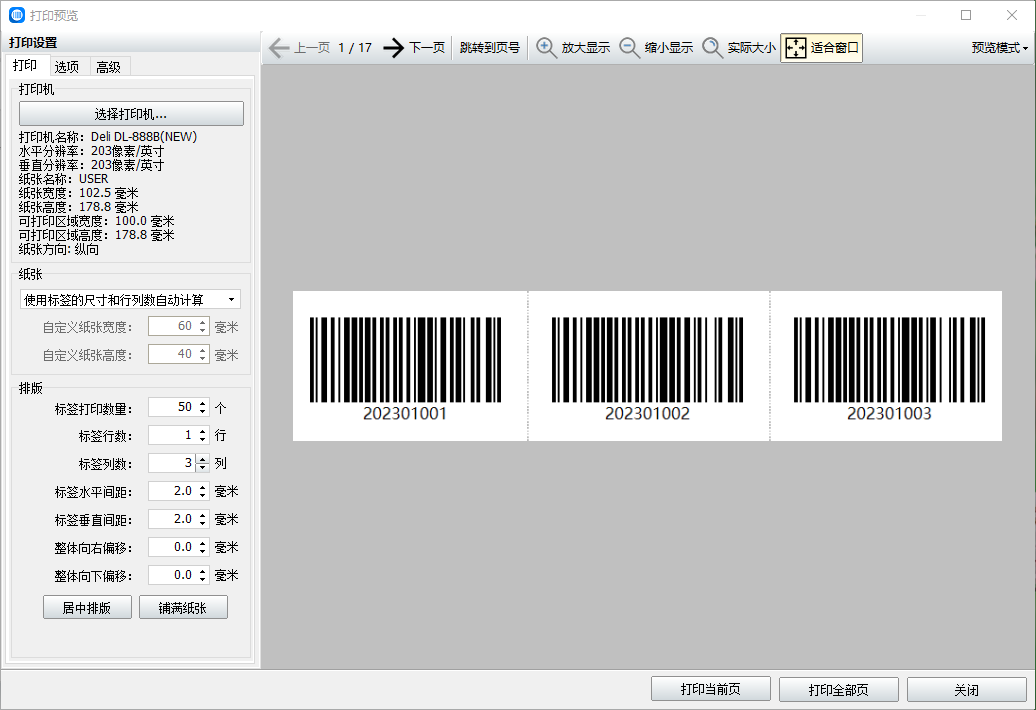This screenshot has height=710, width=1036.
Task: Click the 标签水平间距 input field
Action: point(172,491)
